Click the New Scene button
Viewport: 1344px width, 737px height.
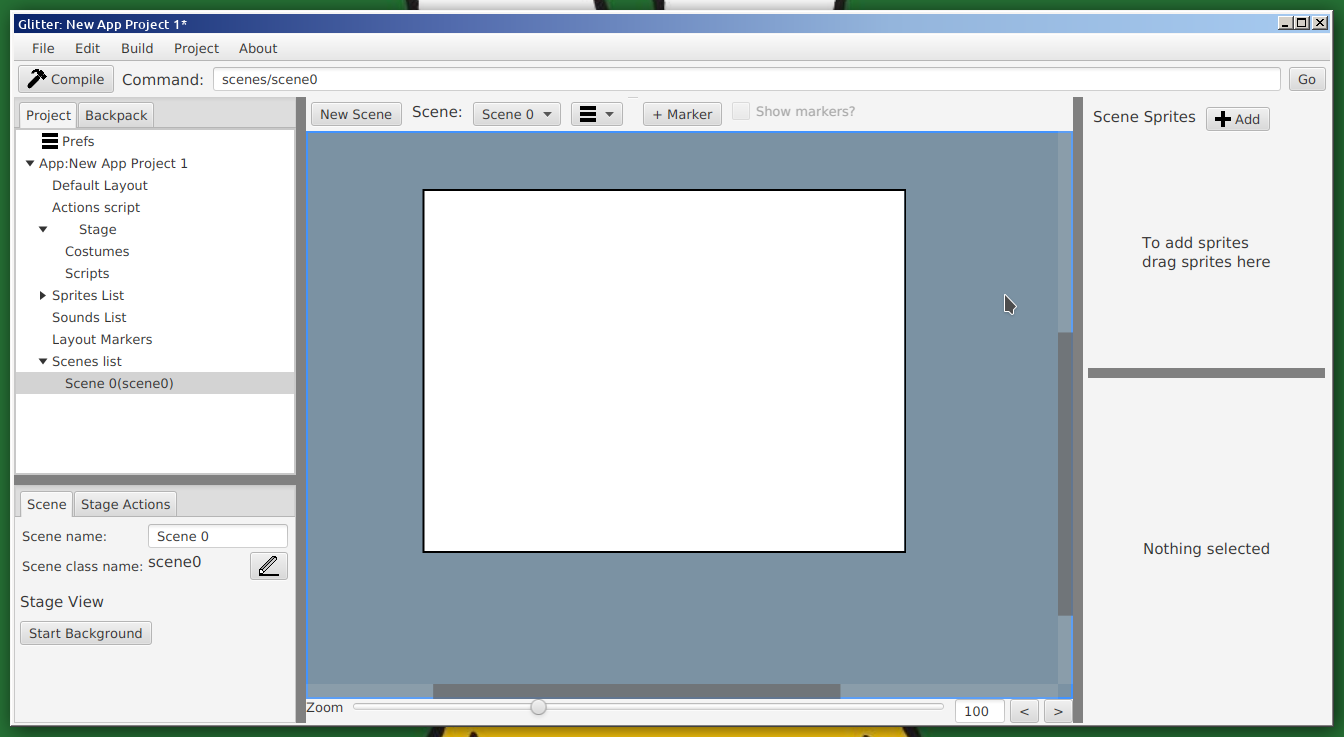[356, 114]
